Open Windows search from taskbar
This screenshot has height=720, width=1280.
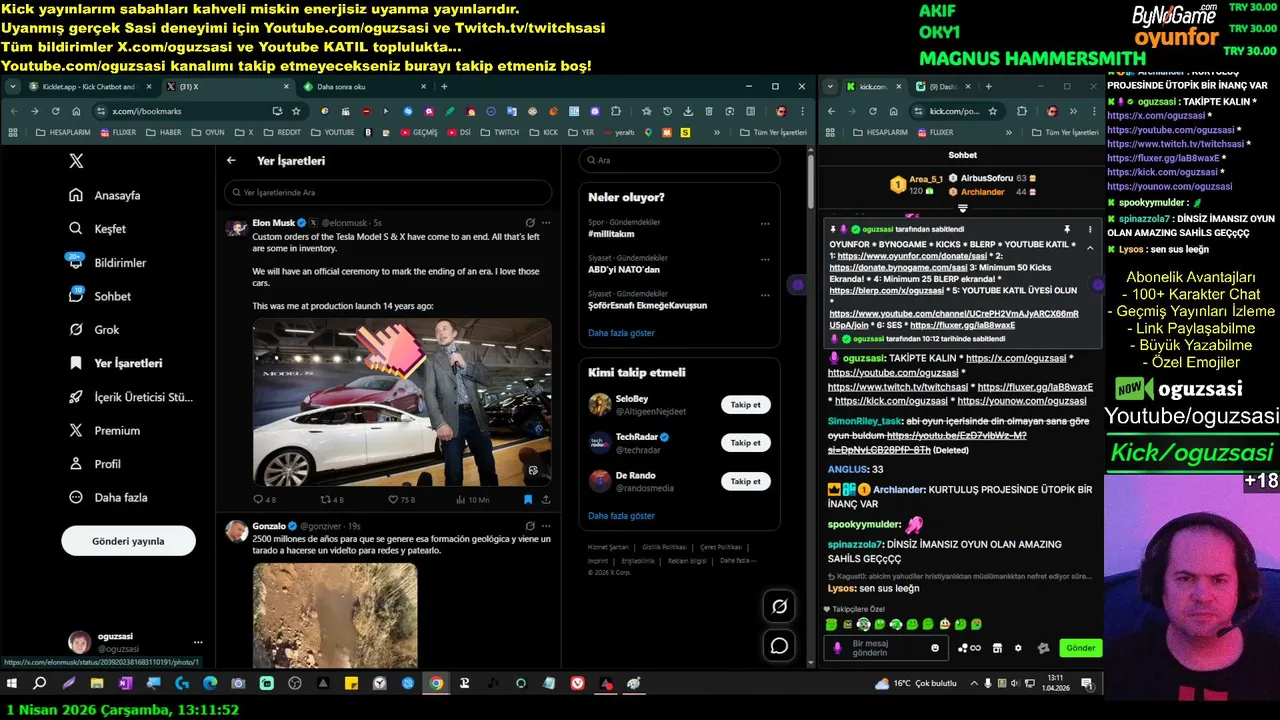click(40, 684)
